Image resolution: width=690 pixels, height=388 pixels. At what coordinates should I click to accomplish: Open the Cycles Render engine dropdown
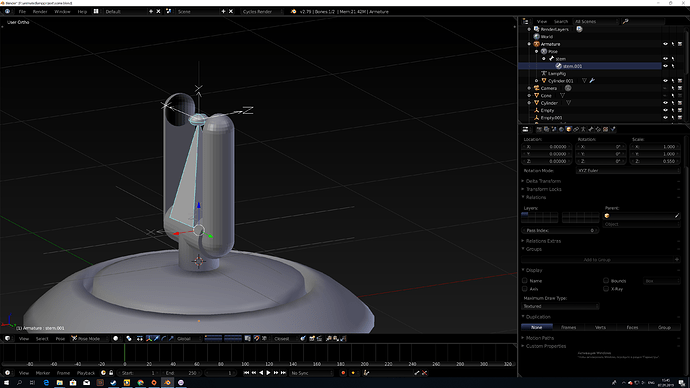click(262, 11)
